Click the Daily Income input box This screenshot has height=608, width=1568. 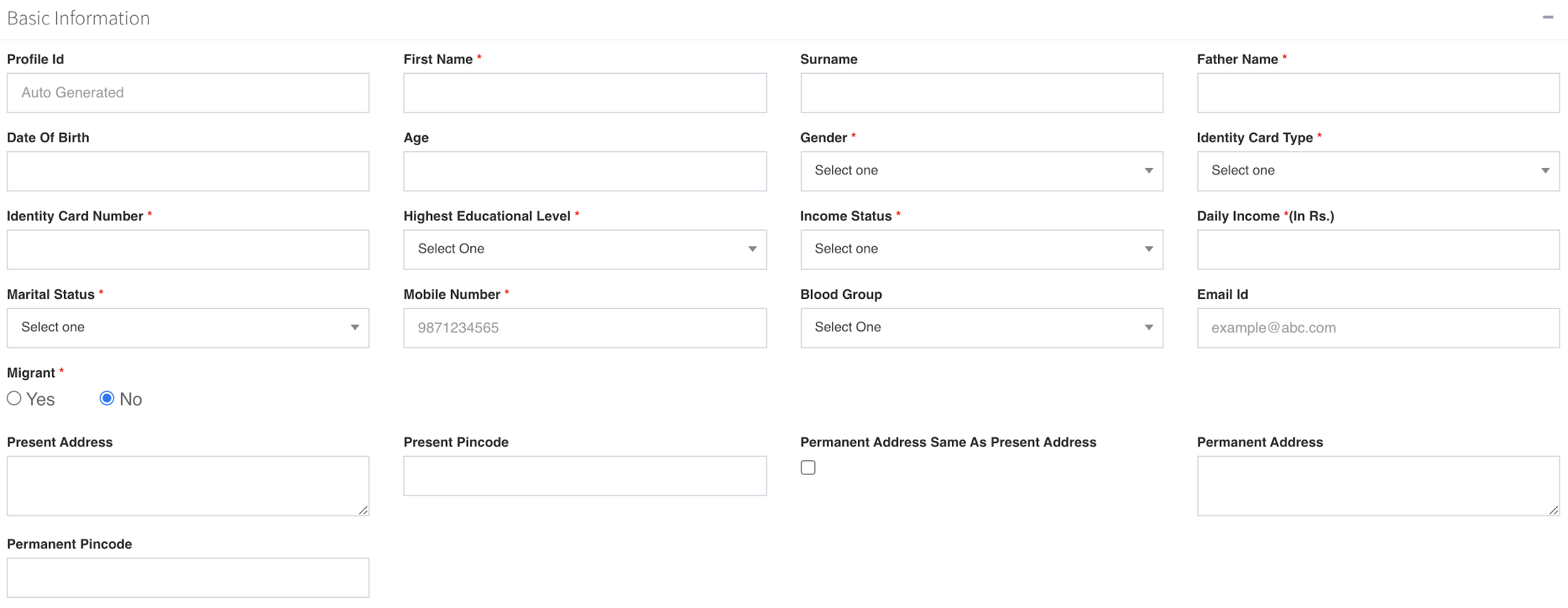1377,249
